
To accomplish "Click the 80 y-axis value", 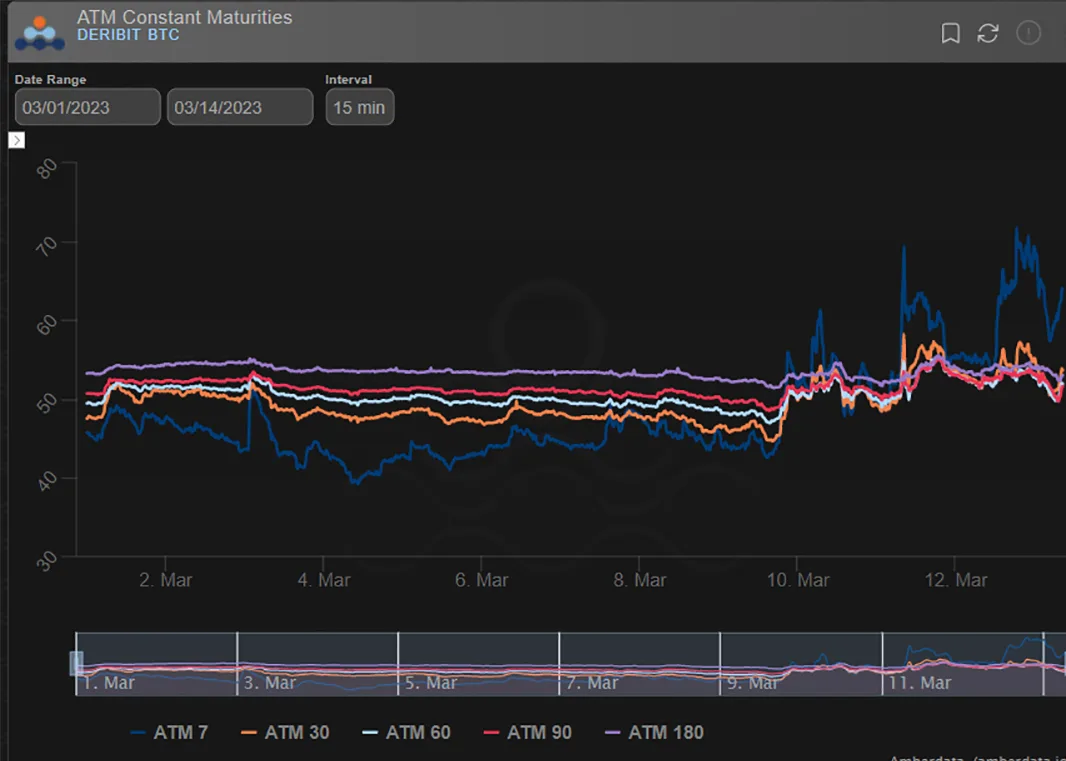I will pyautogui.click(x=46, y=169).
